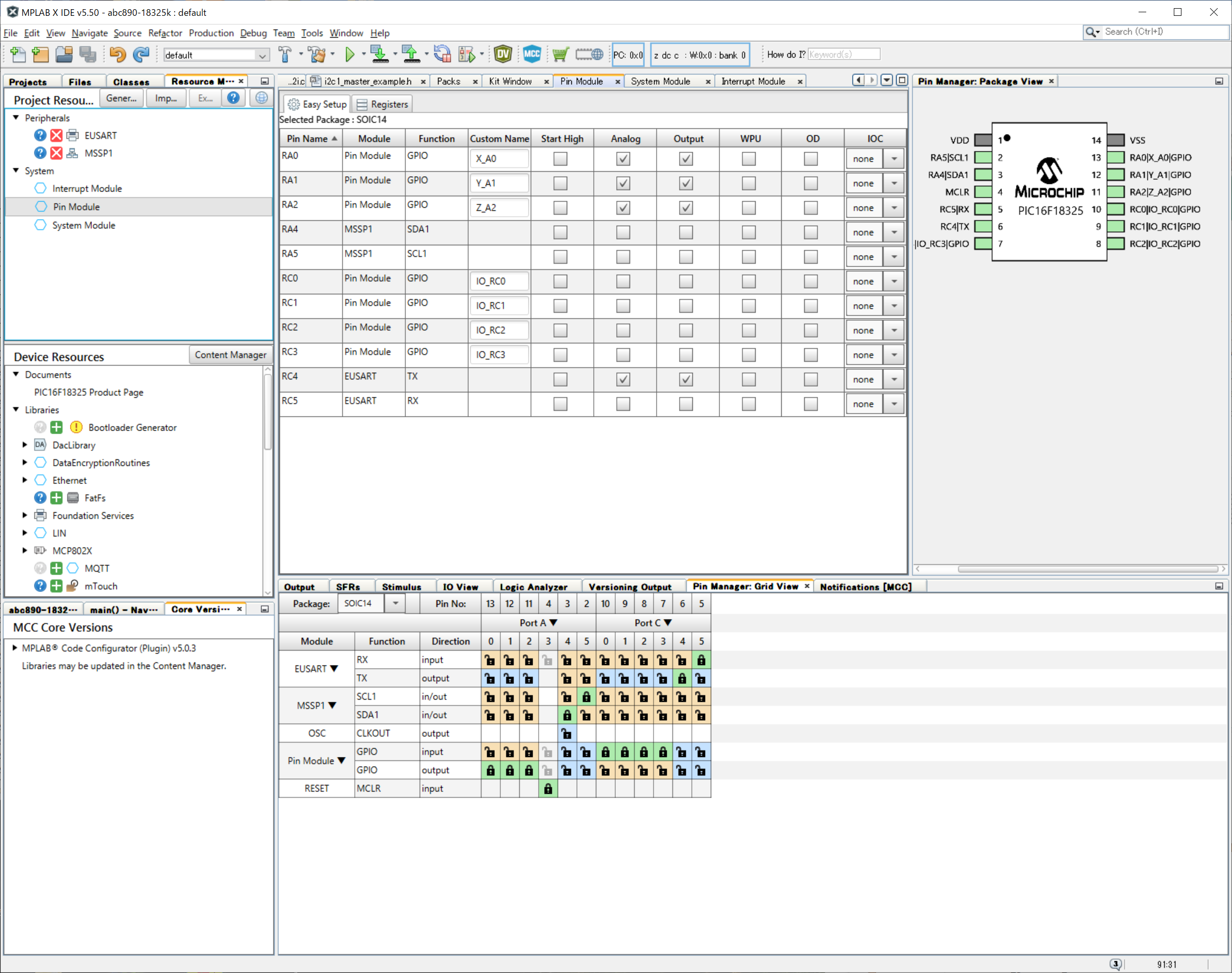1232x973 pixels.
Task: Open the project configuration dropdown showing default
Action: tap(216, 55)
